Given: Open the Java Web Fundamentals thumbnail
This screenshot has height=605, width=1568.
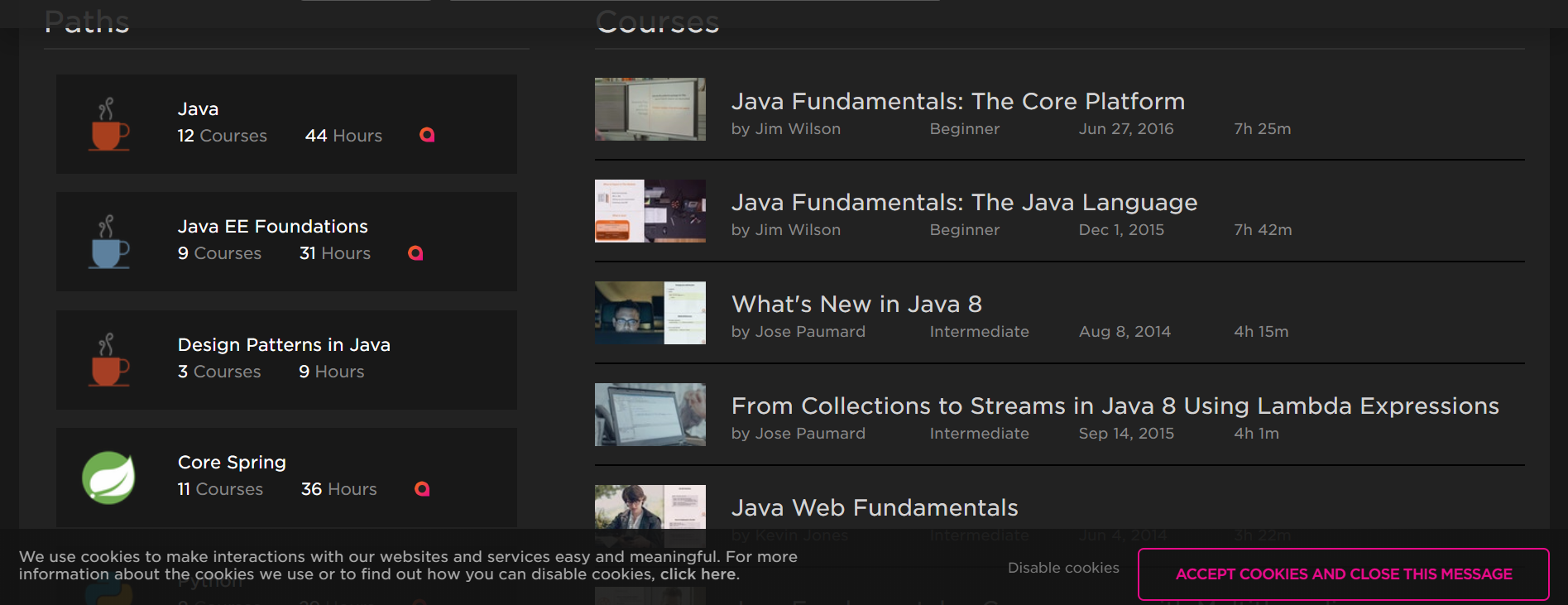Looking at the screenshot, I should coord(650,507).
